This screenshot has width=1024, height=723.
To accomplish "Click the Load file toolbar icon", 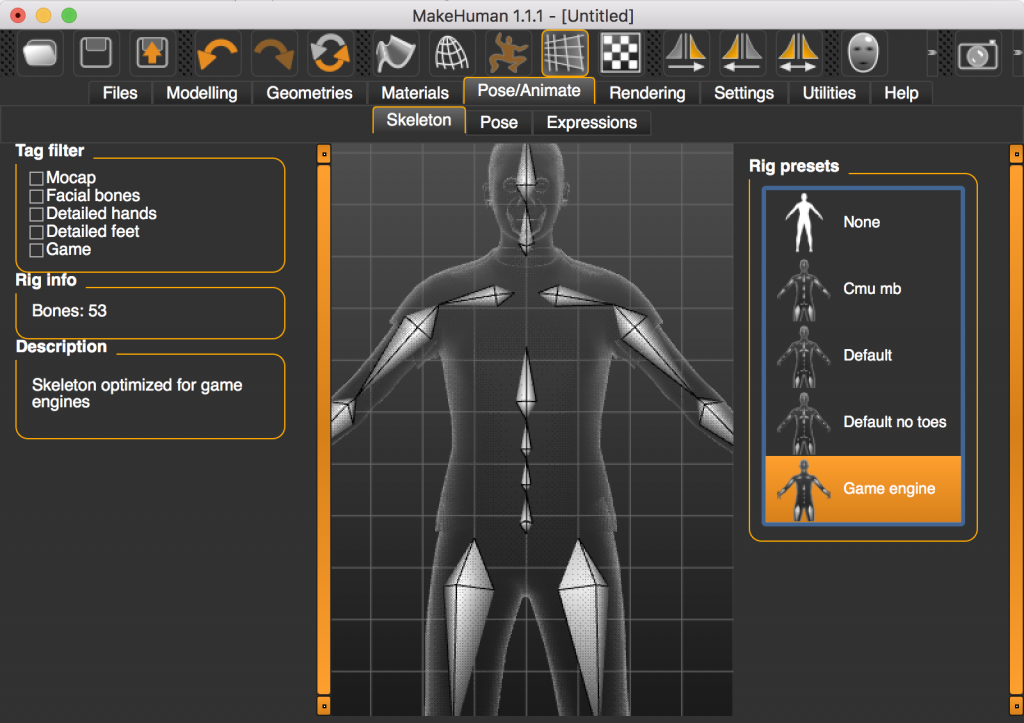I will 41,53.
